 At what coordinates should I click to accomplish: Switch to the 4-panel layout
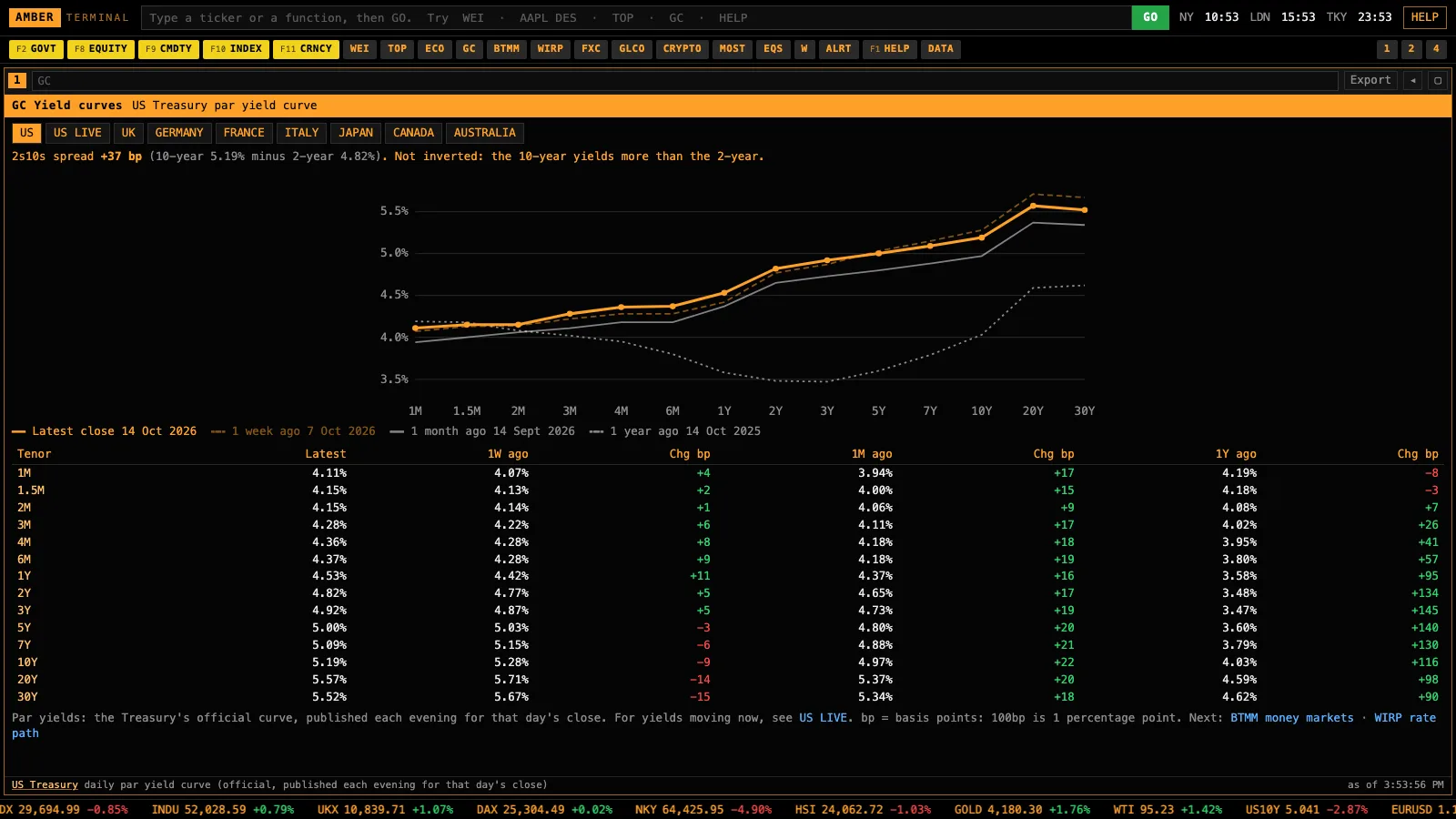pyautogui.click(x=1436, y=49)
